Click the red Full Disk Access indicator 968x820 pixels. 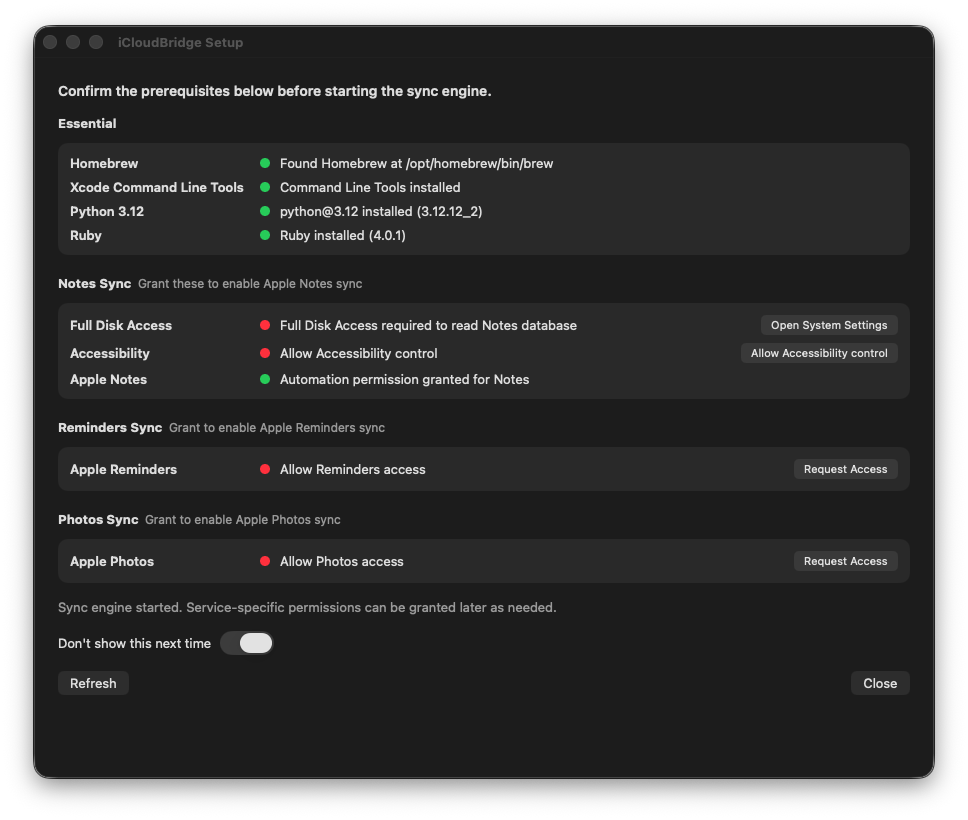(x=264, y=325)
